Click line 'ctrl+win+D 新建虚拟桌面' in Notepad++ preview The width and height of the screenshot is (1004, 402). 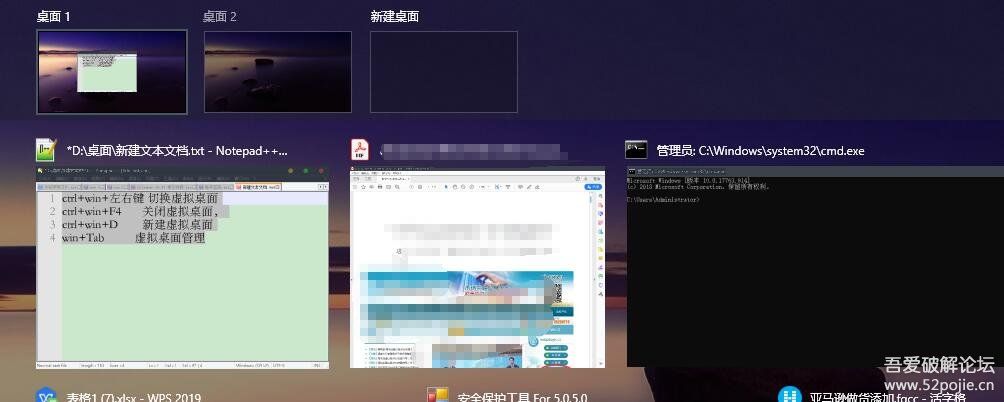(x=137, y=225)
